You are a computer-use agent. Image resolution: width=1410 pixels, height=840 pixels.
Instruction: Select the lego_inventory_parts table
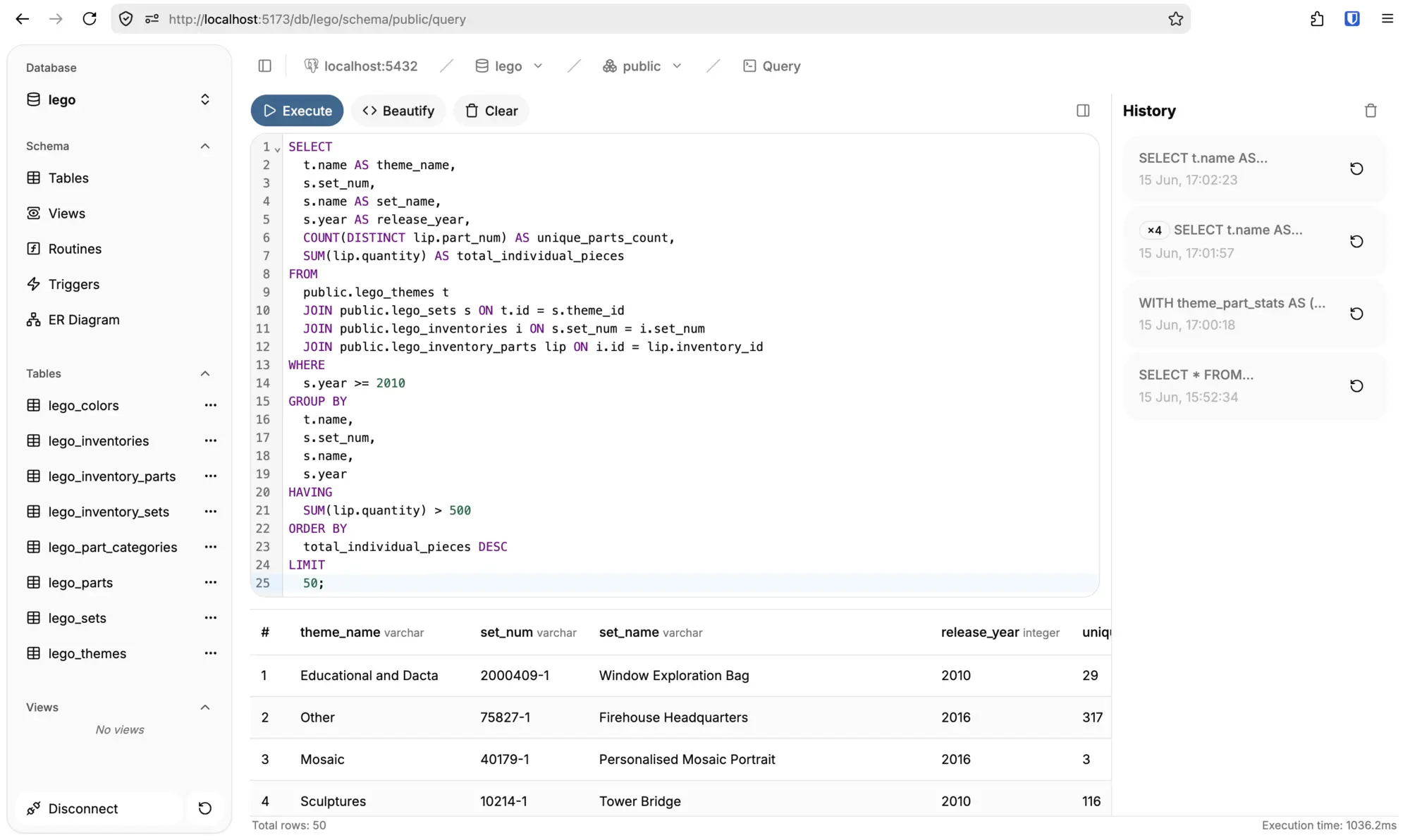click(112, 476)
